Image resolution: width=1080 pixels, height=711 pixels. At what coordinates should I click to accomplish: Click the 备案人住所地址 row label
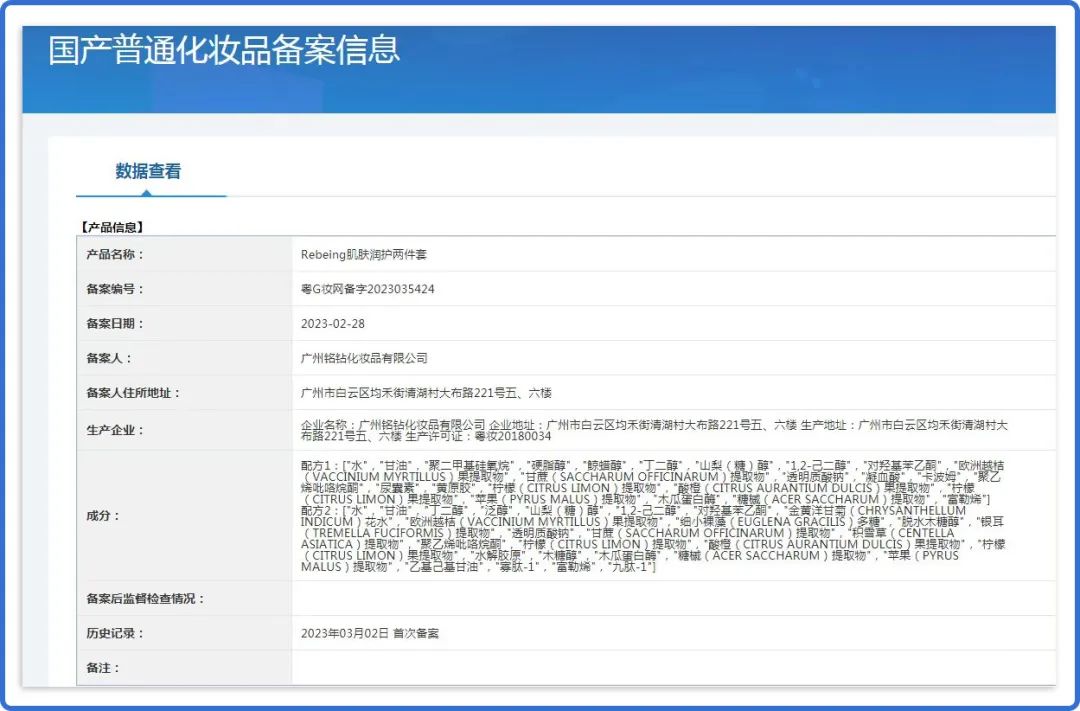coord(133,393)
